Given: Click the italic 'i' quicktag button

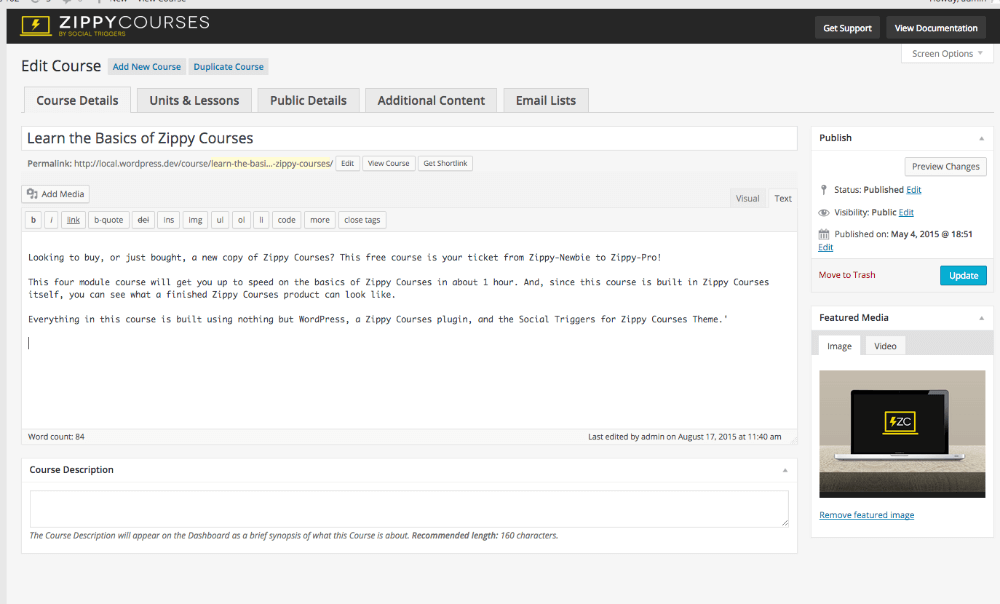Looking at the screenshot, I should (52, 220).
